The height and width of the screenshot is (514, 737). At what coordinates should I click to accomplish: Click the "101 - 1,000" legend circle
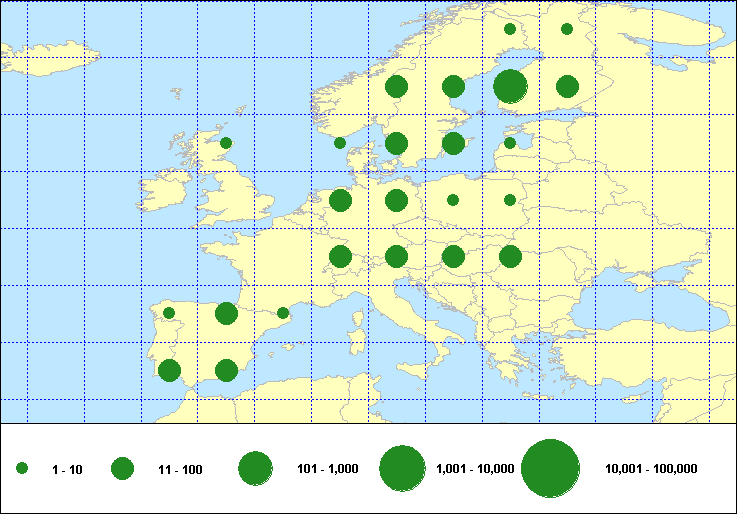tap(256, 468)
